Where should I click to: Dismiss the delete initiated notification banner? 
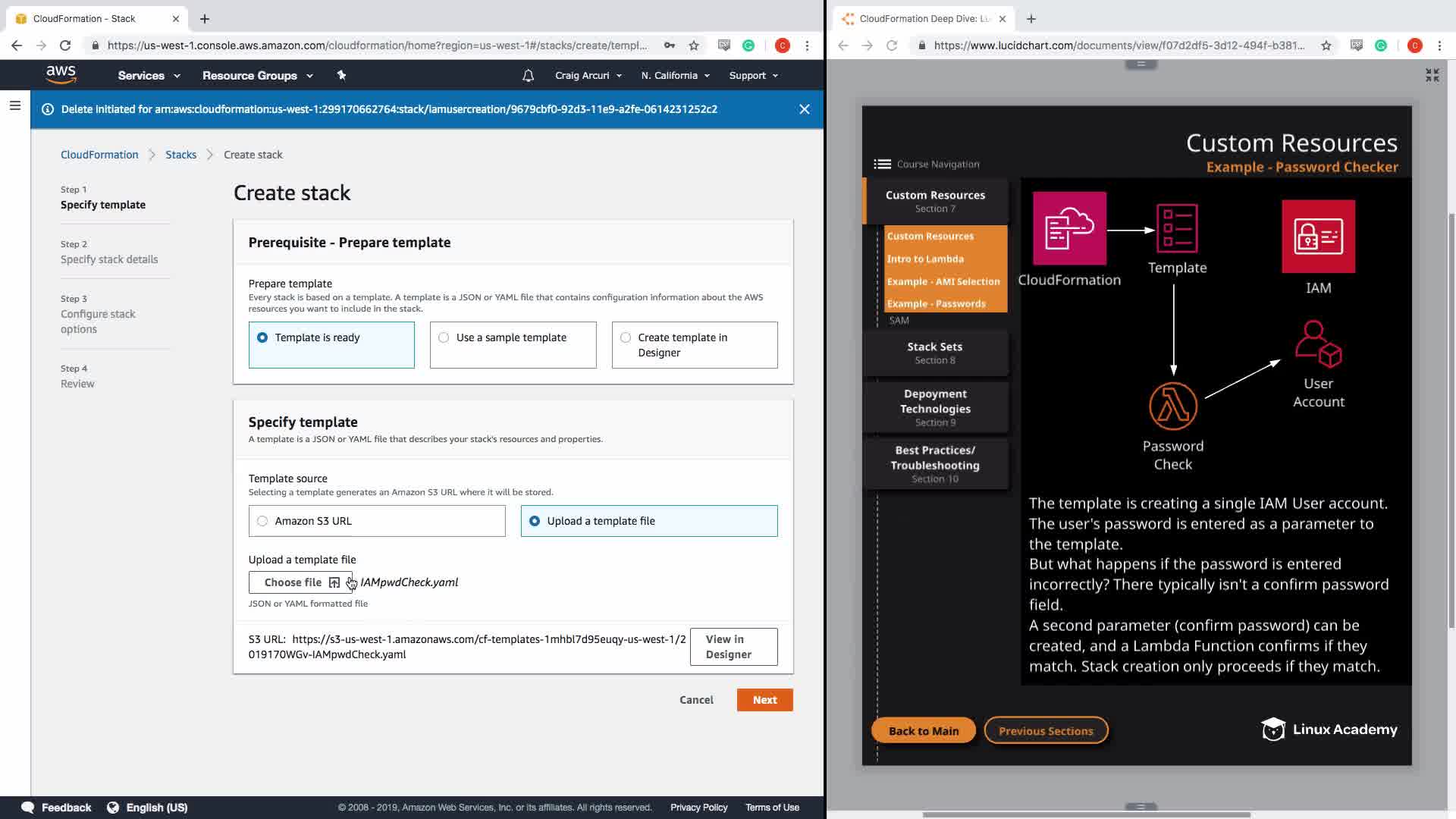click(x=805, y=109)
